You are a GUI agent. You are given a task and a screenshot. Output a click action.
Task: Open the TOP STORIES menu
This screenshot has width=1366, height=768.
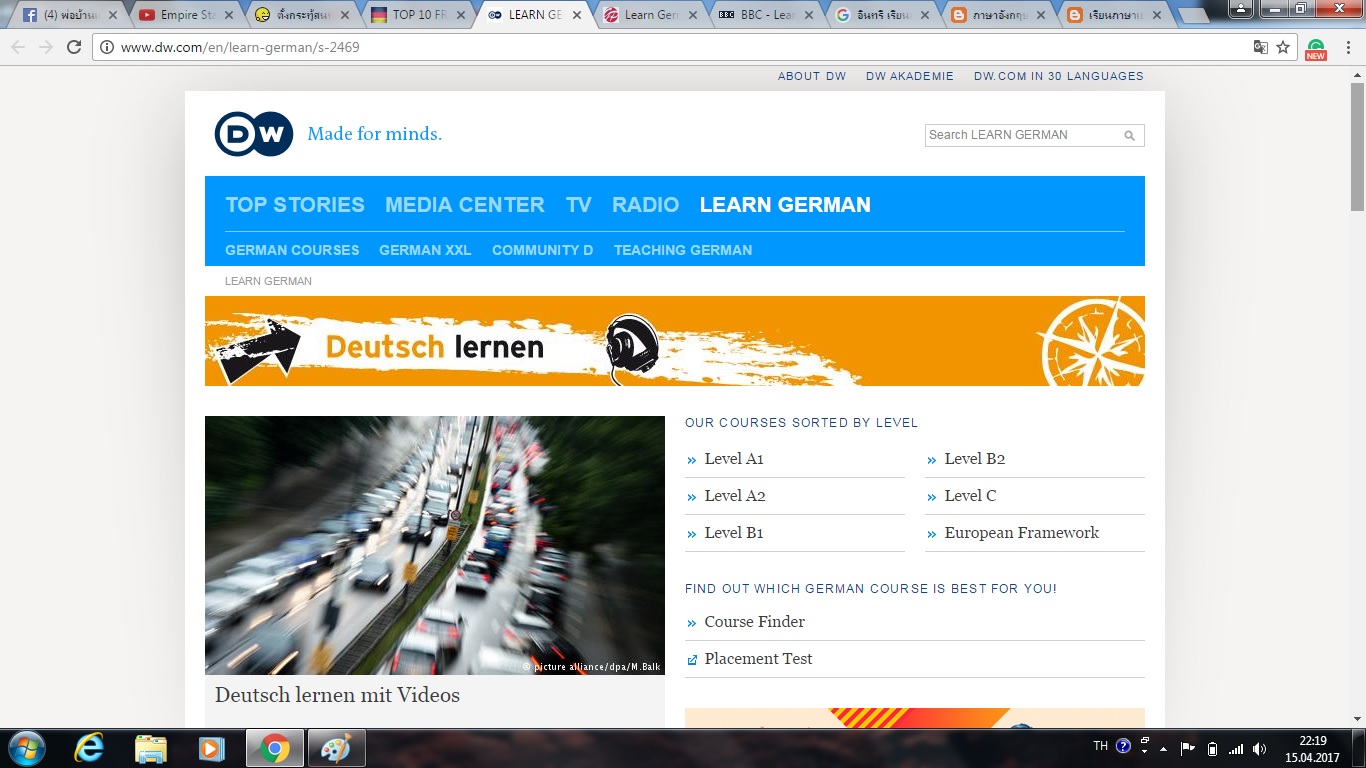[x=295, y=205]
